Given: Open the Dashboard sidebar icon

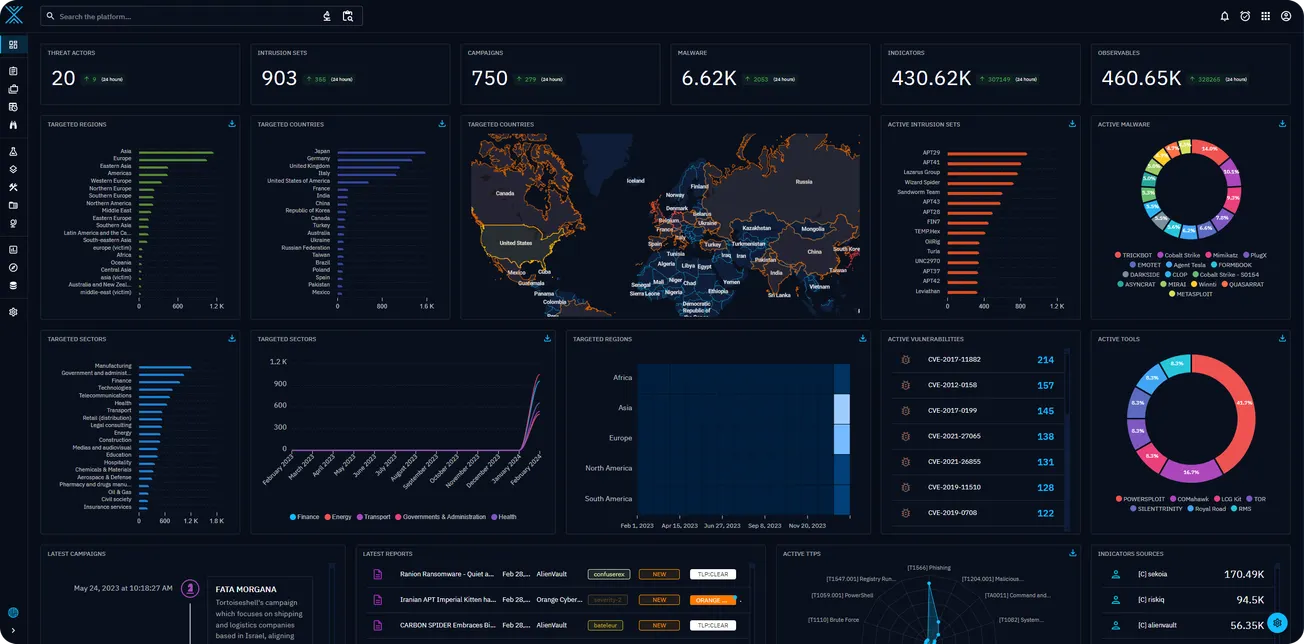Looking at the screenshot, I should (13, 45).
